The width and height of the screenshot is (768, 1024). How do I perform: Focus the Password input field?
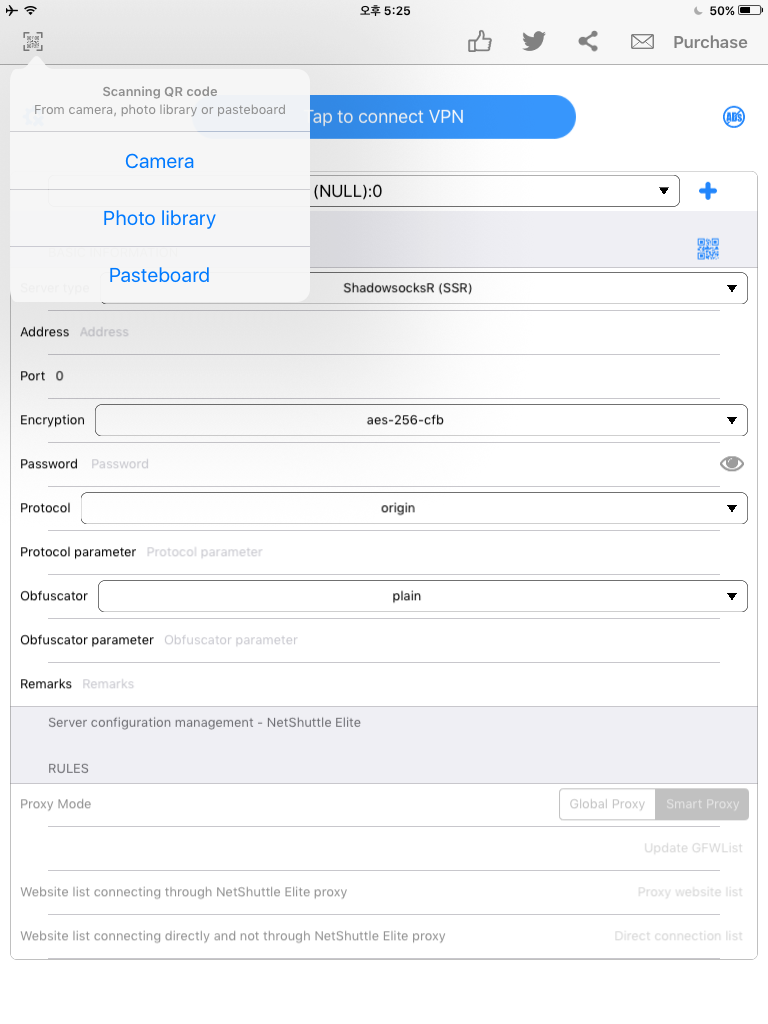tap(402, 464)
